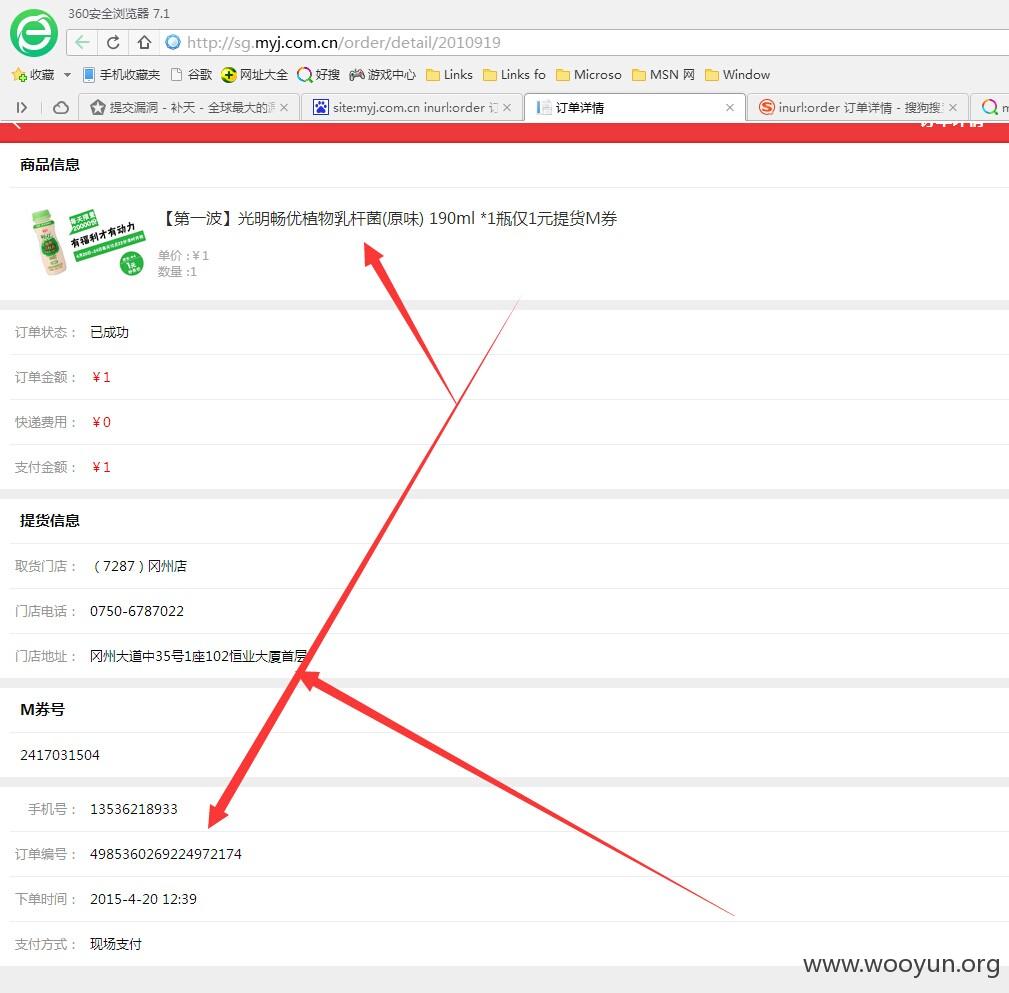This screenshot has width=1009, height=993.
Task: Click the product title 【第一波】光明畅优植物乳杆菌
Action: (389, 219)
